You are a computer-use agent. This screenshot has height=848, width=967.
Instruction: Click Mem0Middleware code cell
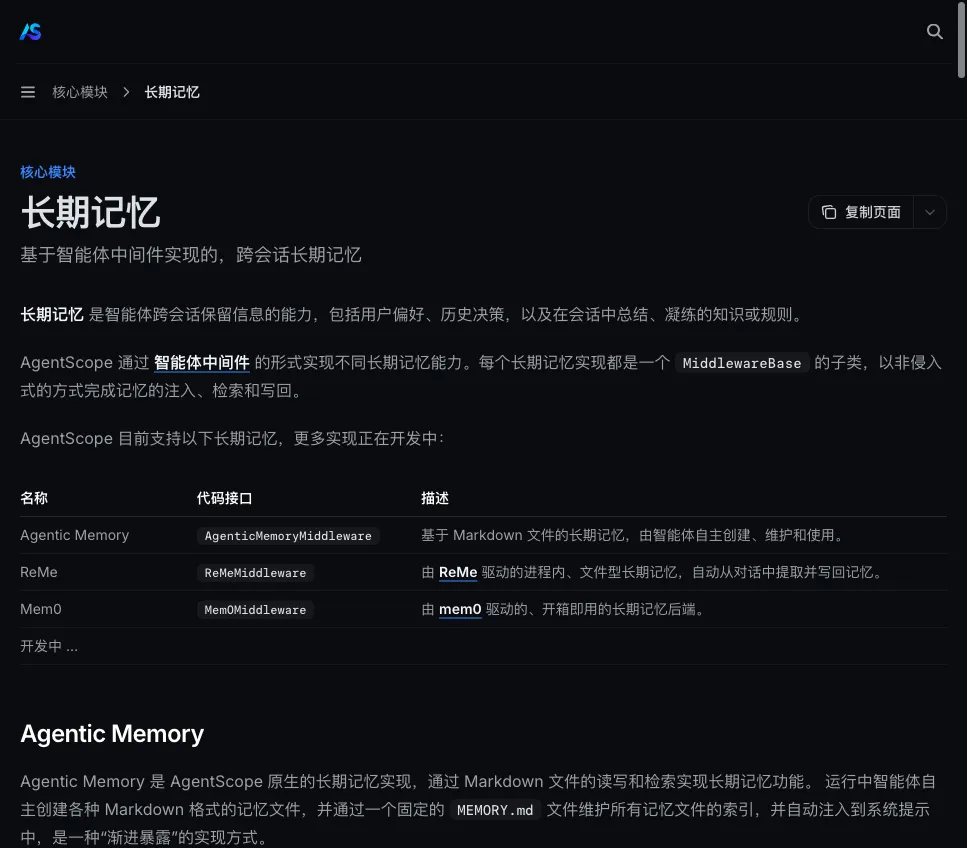[x=255, y=610]
